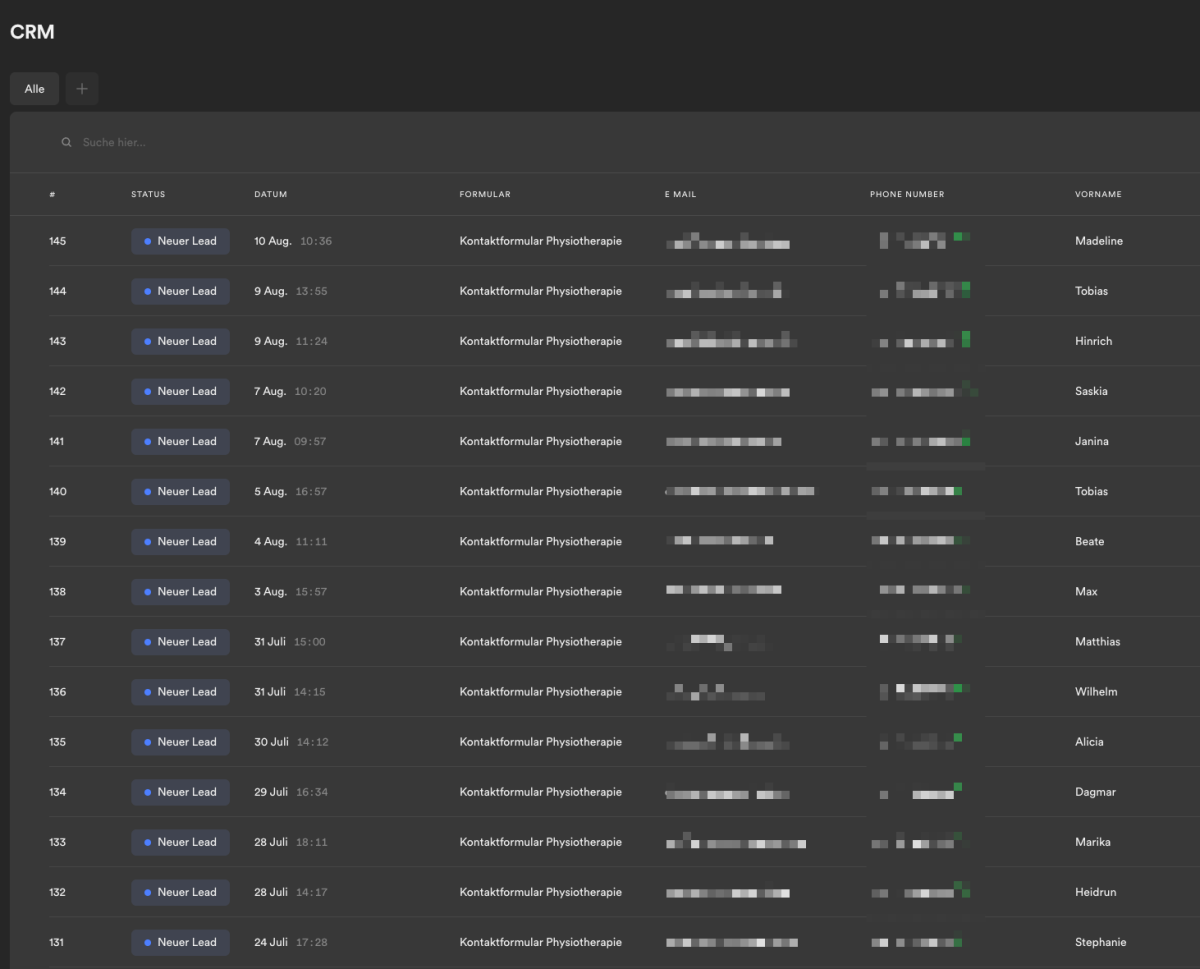
Task: Click date 24 Juli 17:28
Action: [x=290, y=941]
